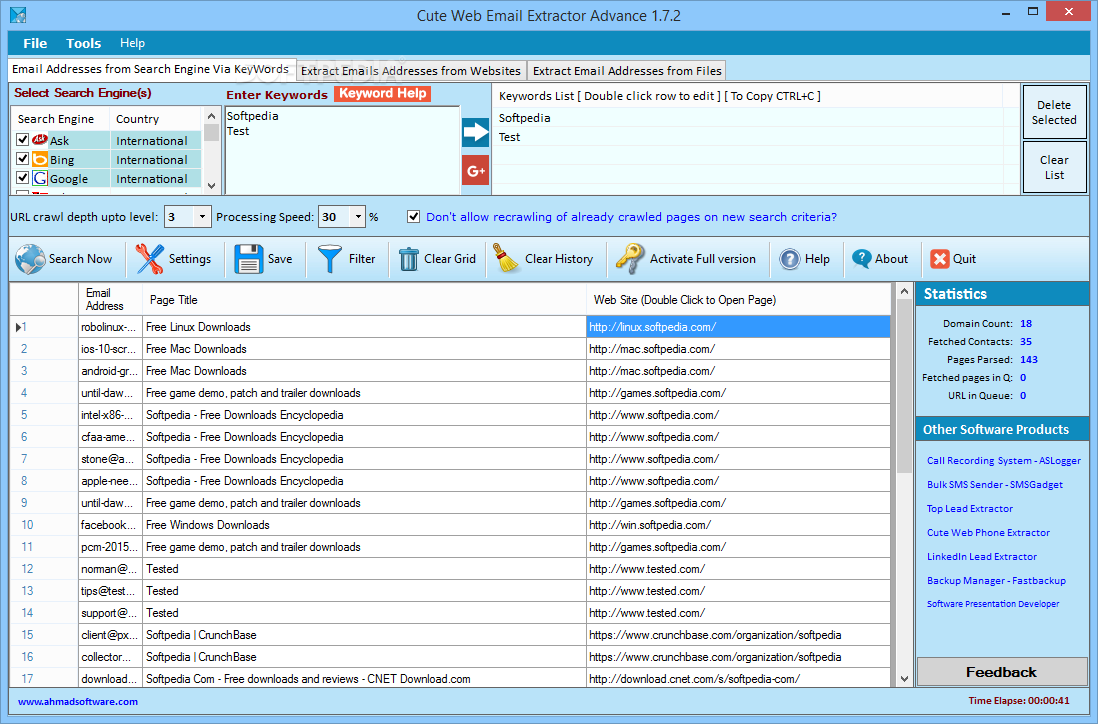Open Settings via the wrench icon
Screen dimensions: 1098x724
149,258
